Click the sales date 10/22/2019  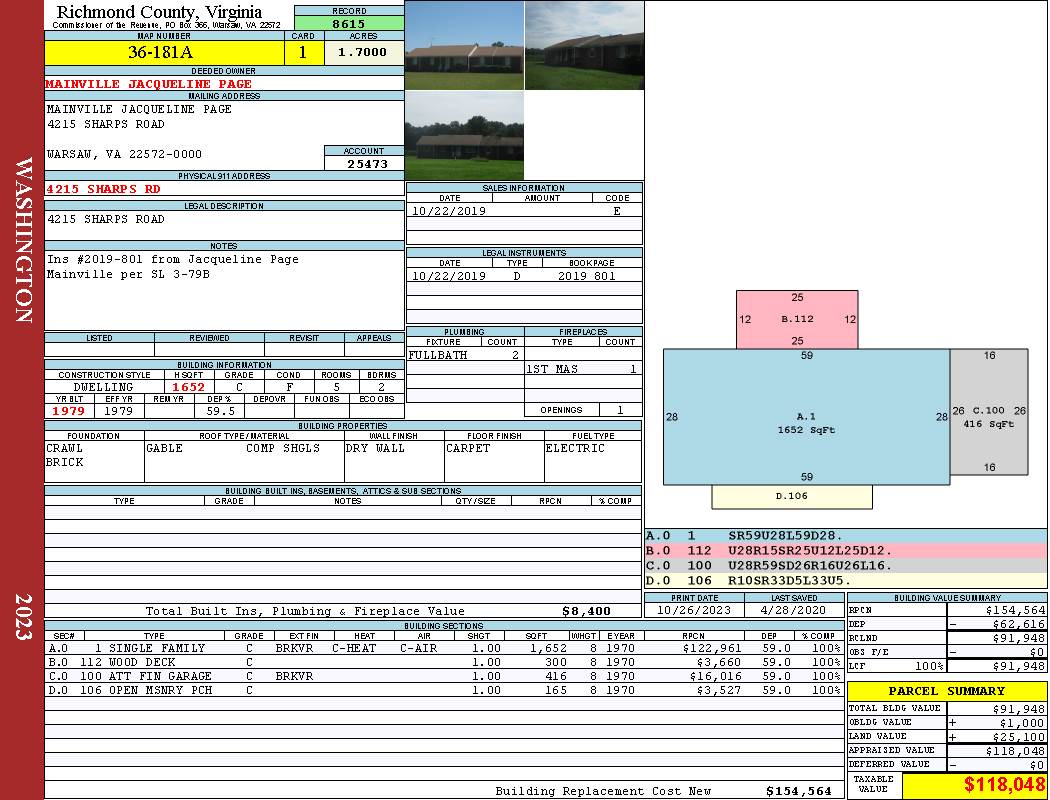click(449, 211)
